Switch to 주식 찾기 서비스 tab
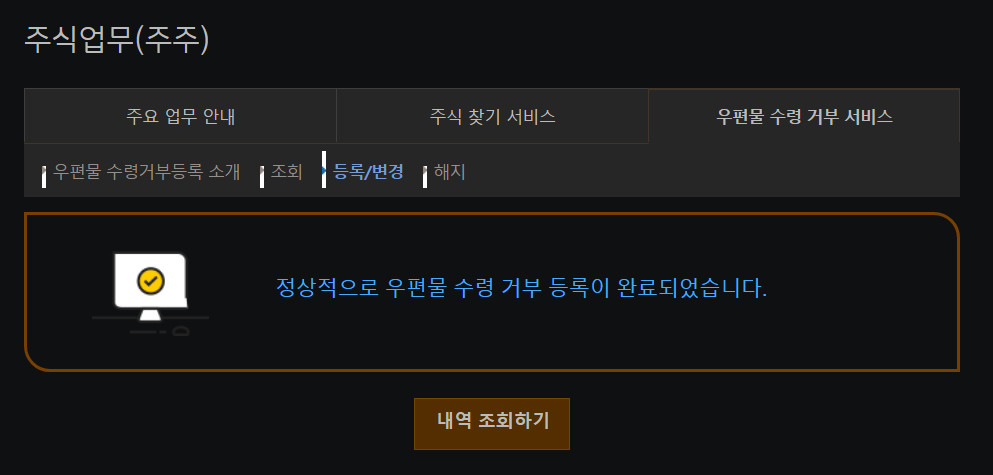 click(492, 117)
